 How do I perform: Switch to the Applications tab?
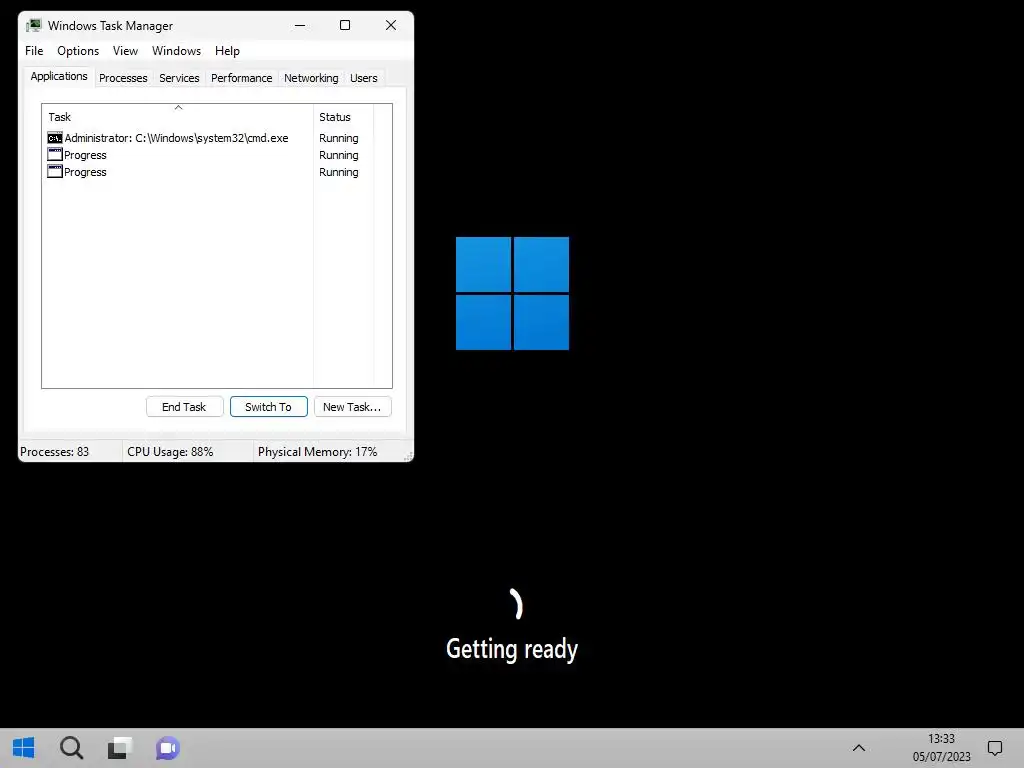tap(59, 76)
